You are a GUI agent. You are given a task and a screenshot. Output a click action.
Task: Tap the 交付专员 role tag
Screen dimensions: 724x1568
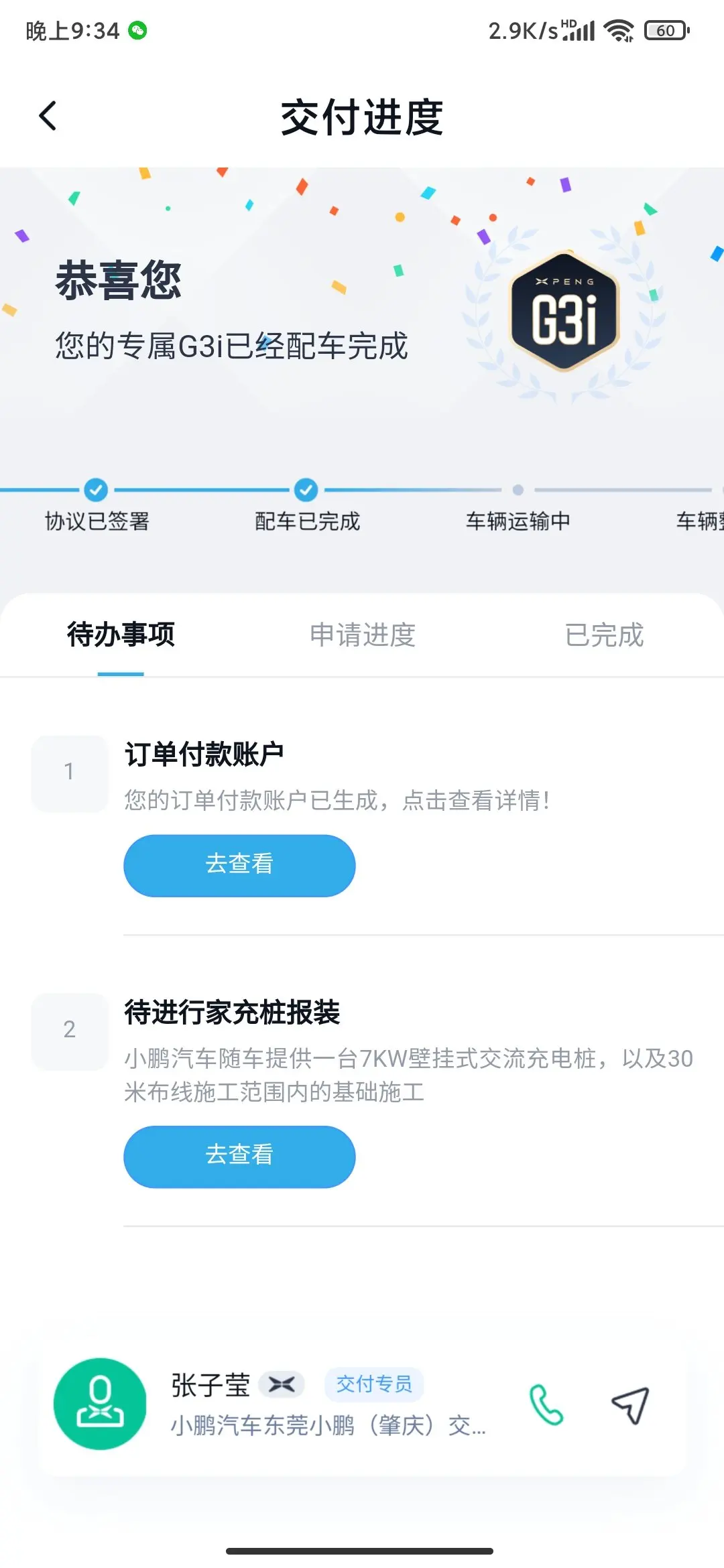pos(374,1384)
